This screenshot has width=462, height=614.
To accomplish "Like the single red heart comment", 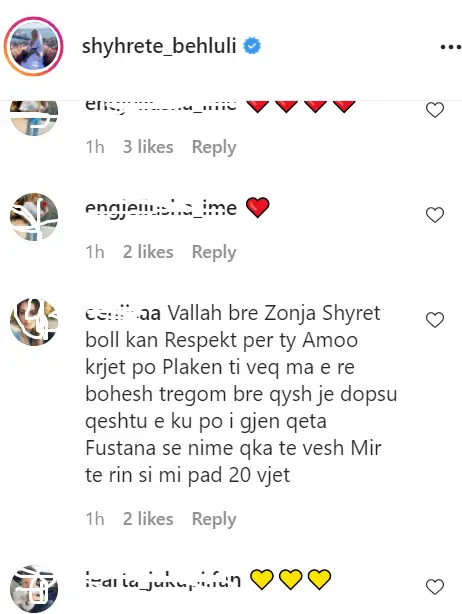I will point(435,215).
